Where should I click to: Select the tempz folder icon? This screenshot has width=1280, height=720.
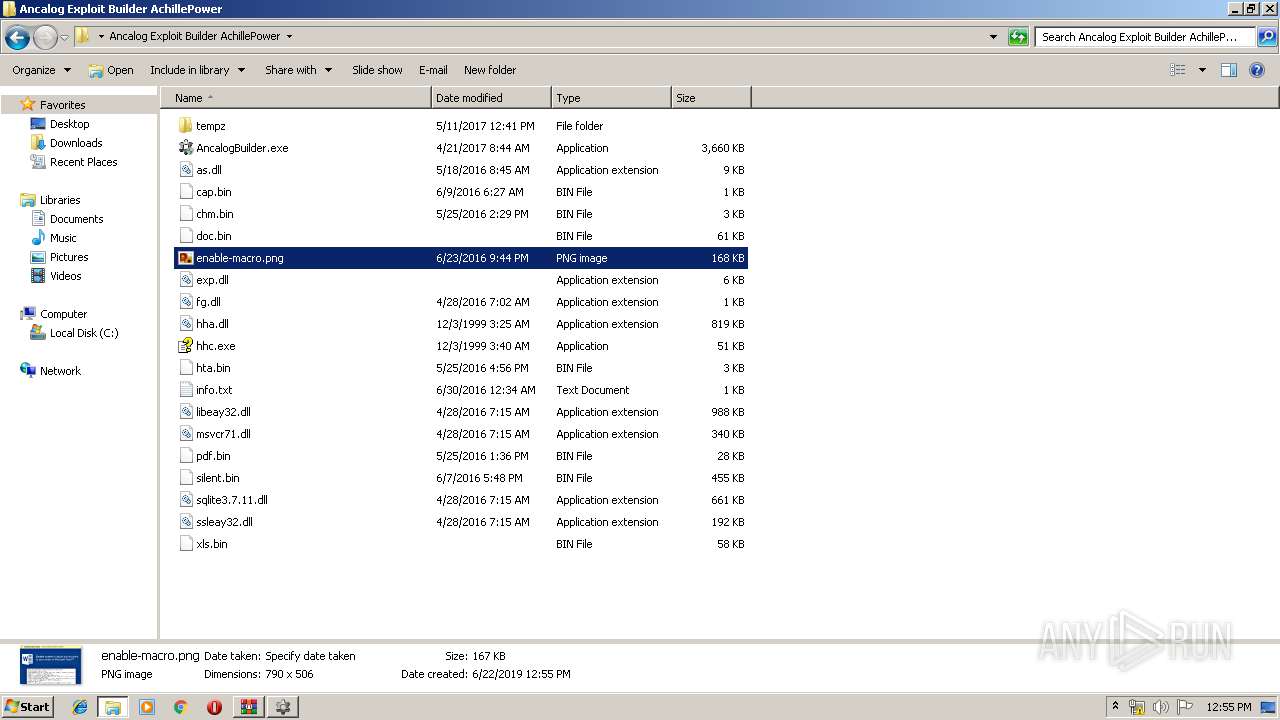click(185, 126)
